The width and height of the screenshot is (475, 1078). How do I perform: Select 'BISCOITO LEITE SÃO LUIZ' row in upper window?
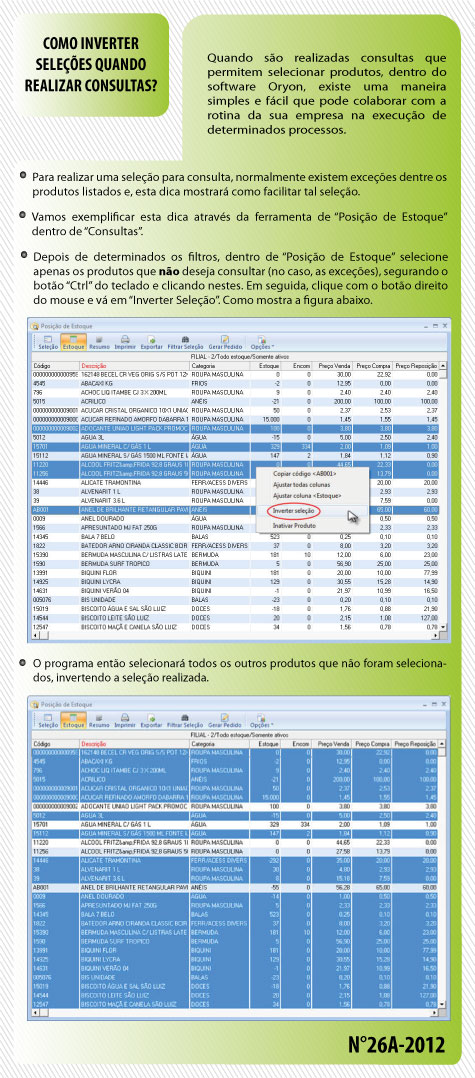click(236, 617)
